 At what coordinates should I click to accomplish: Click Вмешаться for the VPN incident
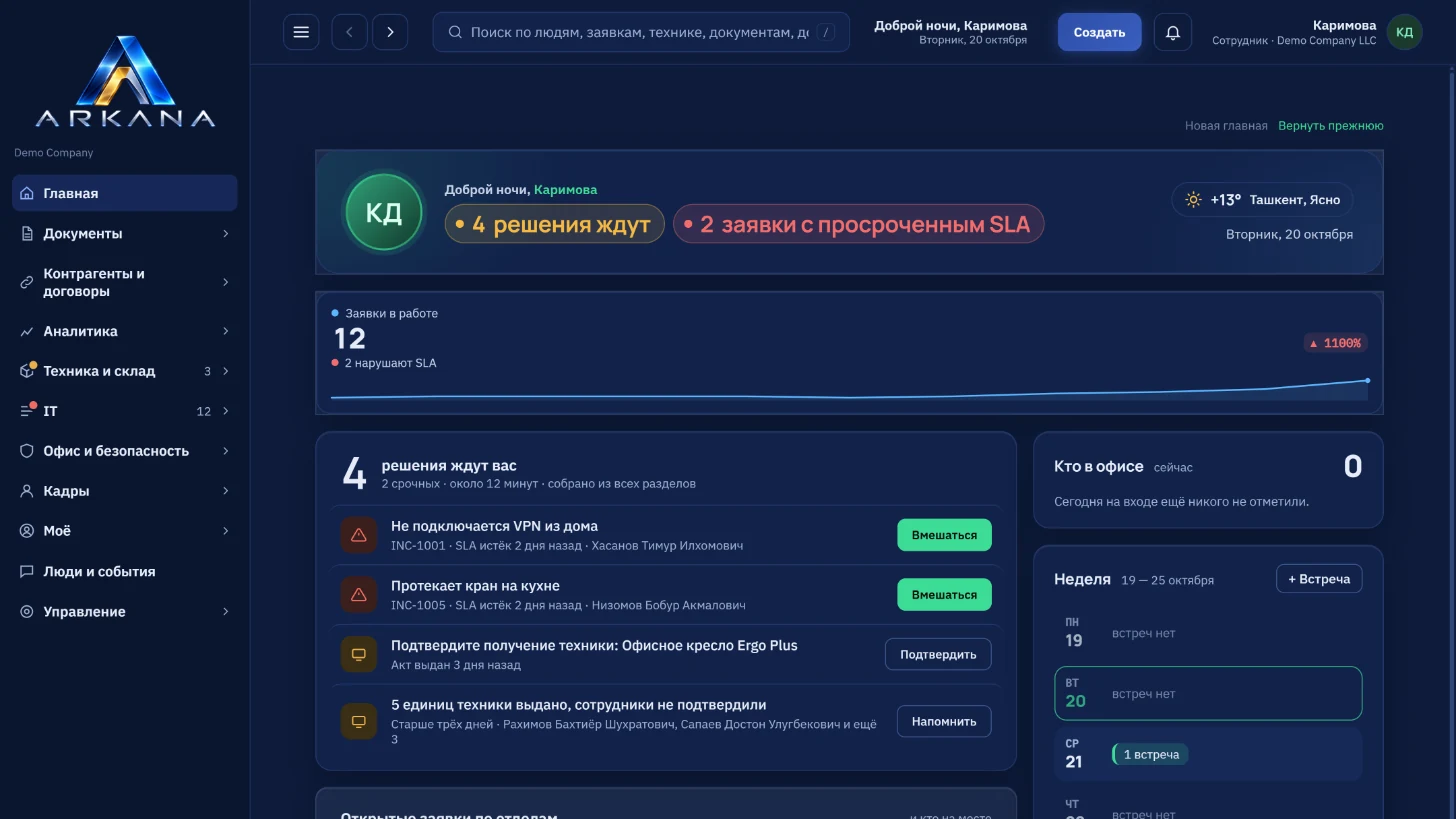[944, 535]
